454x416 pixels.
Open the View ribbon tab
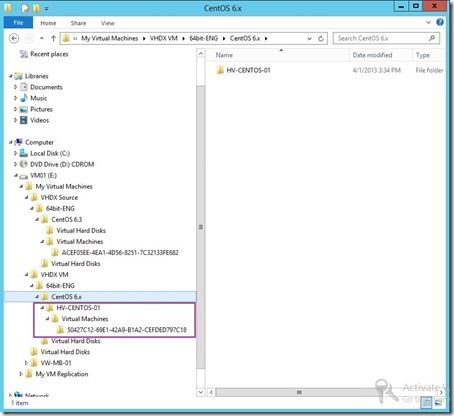tap(108, 23)
